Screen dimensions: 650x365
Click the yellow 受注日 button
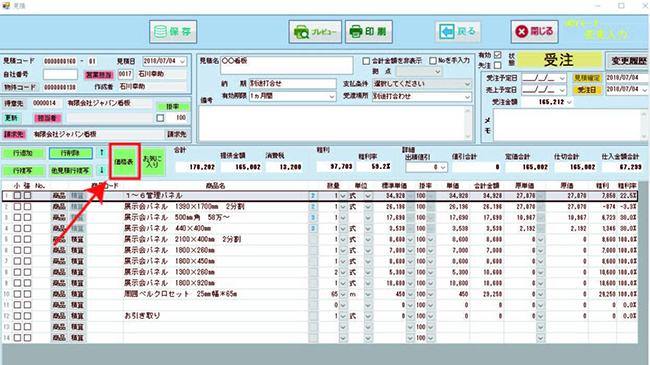(587, 90)
